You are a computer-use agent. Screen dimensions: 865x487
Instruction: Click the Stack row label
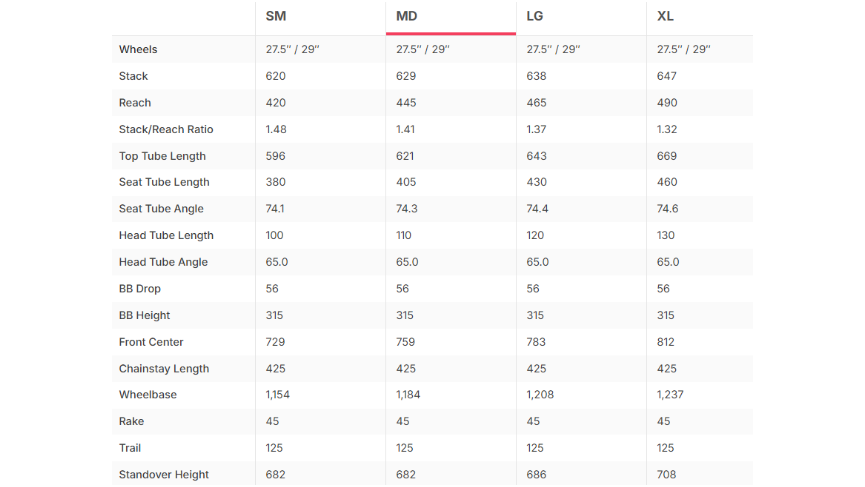tap(134, 76)
